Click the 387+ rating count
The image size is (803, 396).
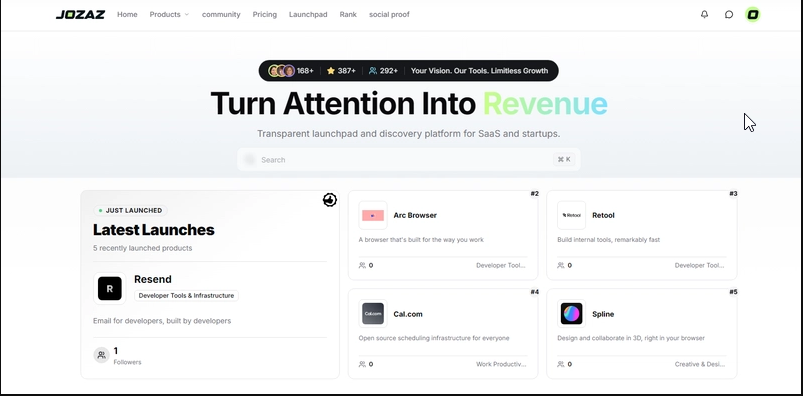point(347,71)
